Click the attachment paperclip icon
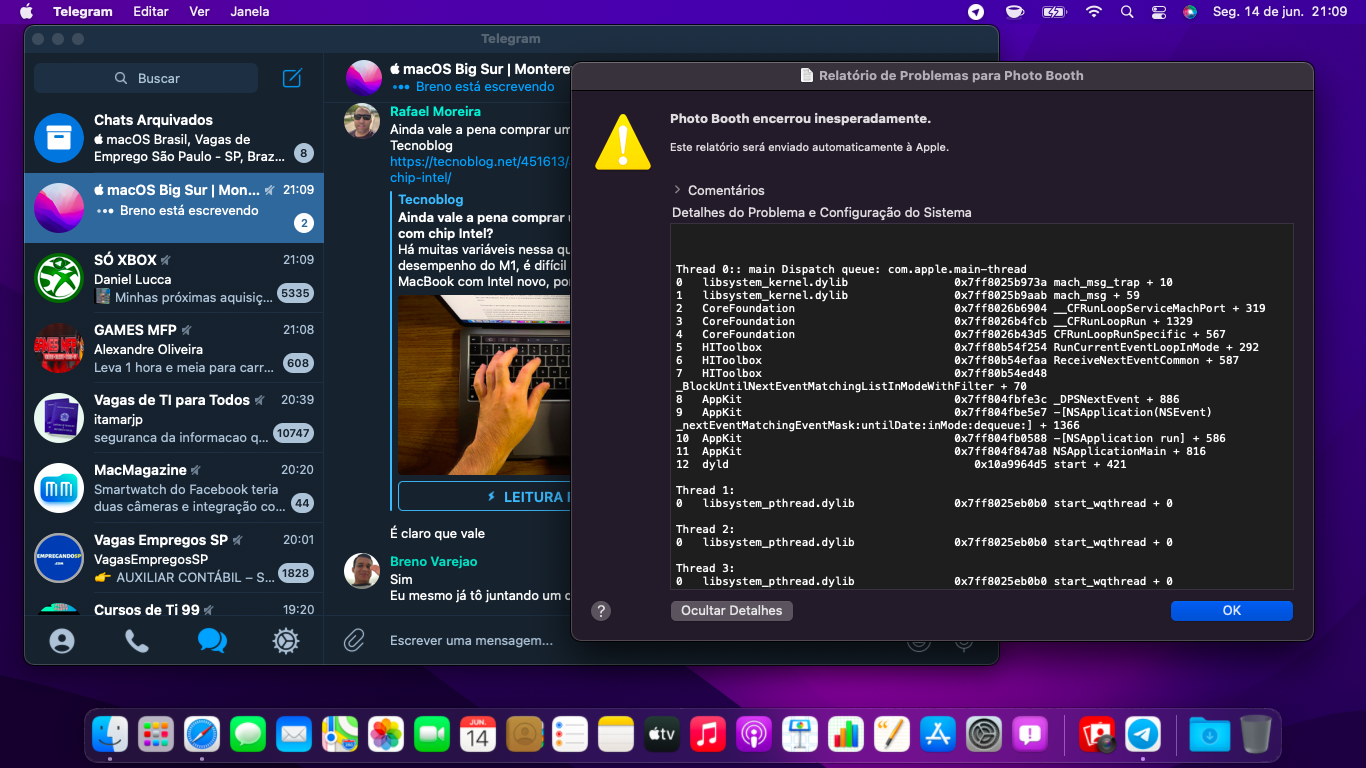The width and height of the screenshot is (1366, 768). [354, 640]
